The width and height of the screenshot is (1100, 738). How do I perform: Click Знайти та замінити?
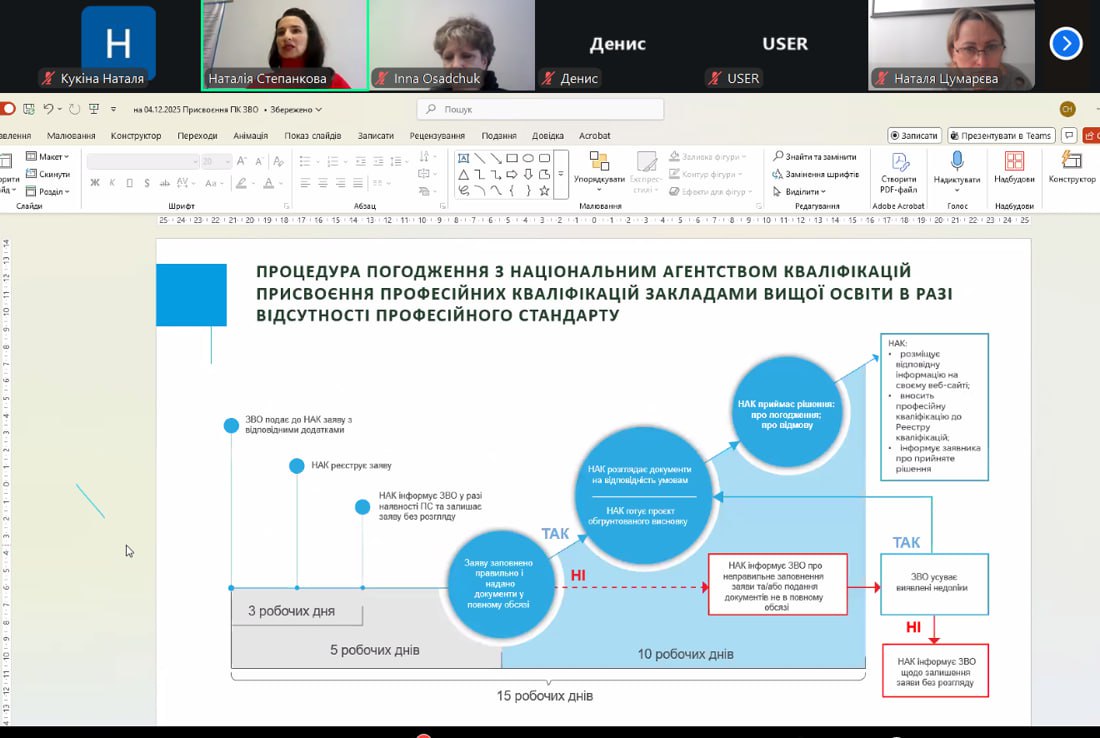coord(815,156)
